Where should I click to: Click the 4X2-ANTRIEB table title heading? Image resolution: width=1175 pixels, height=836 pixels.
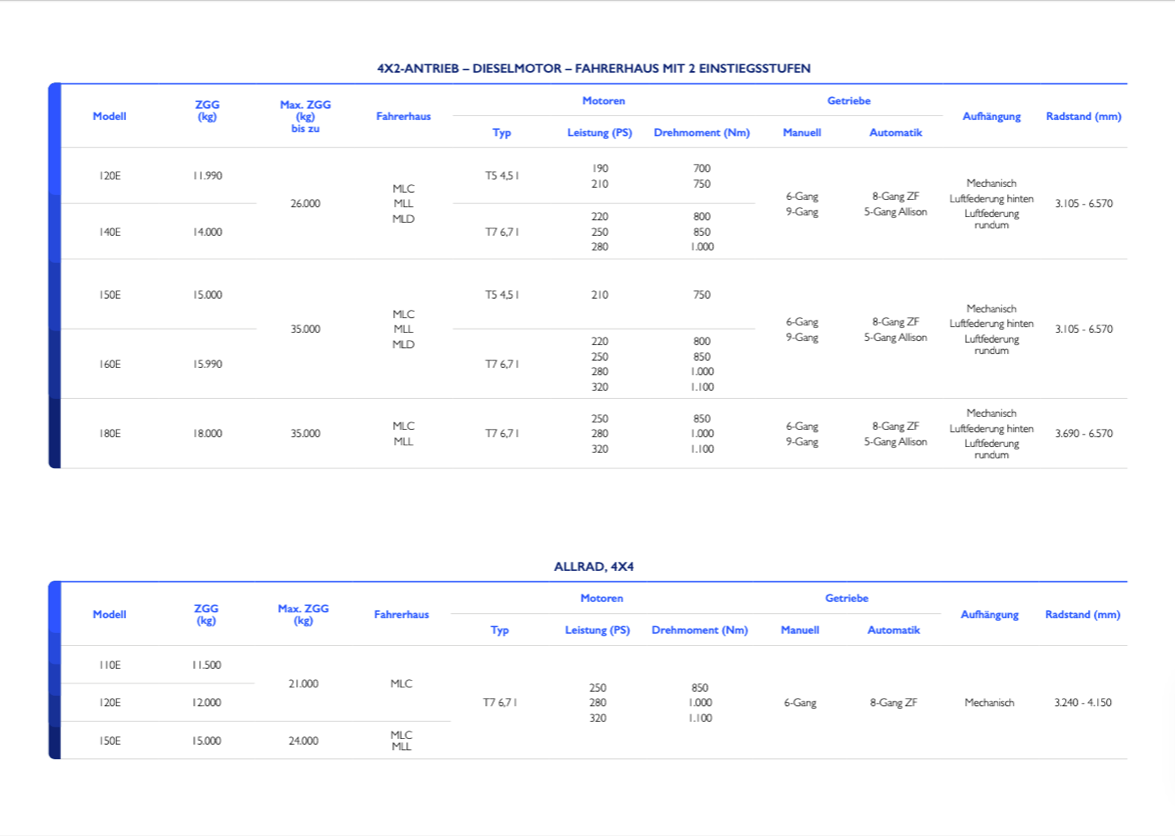tap(593, 68)
